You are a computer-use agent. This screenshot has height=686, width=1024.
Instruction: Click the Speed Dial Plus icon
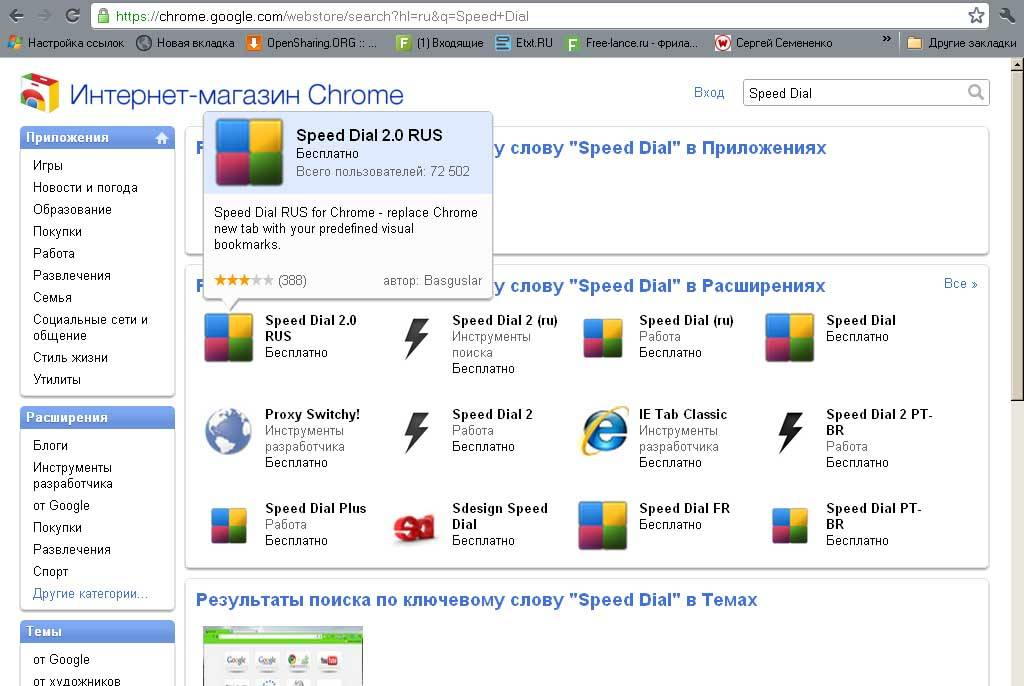click(229, 525)
